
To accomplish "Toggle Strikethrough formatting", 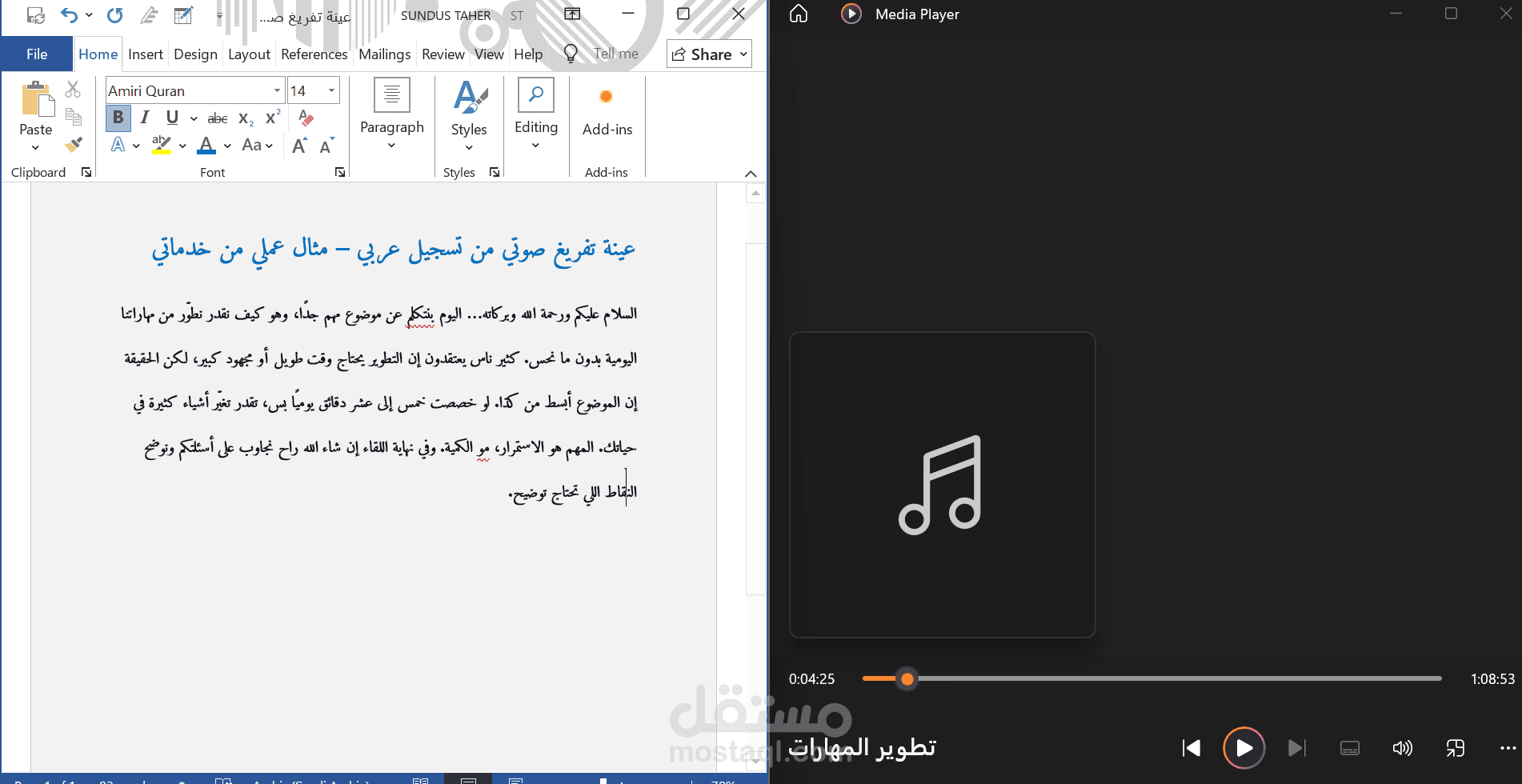I will click(x=218, y=118).
